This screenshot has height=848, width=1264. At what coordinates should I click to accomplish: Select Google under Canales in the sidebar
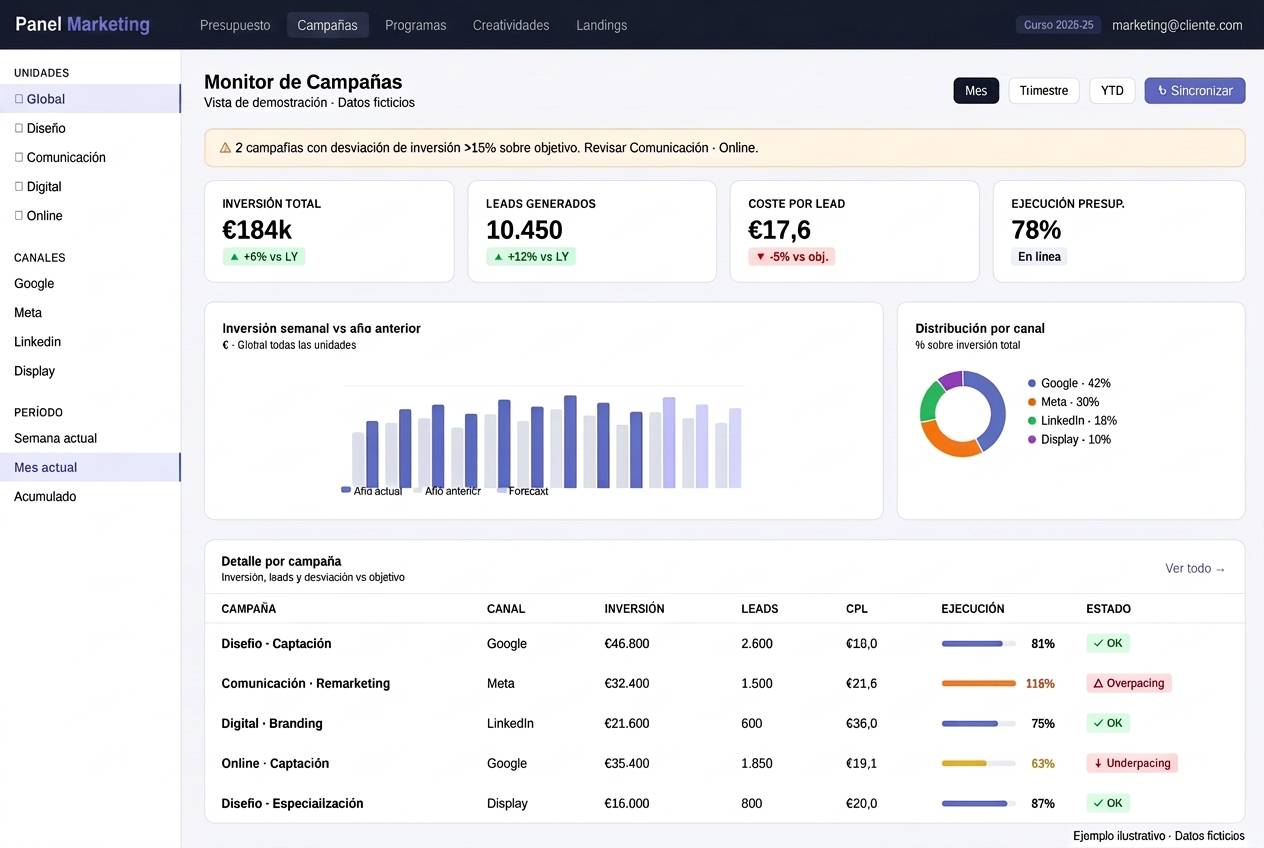point(34,284)
